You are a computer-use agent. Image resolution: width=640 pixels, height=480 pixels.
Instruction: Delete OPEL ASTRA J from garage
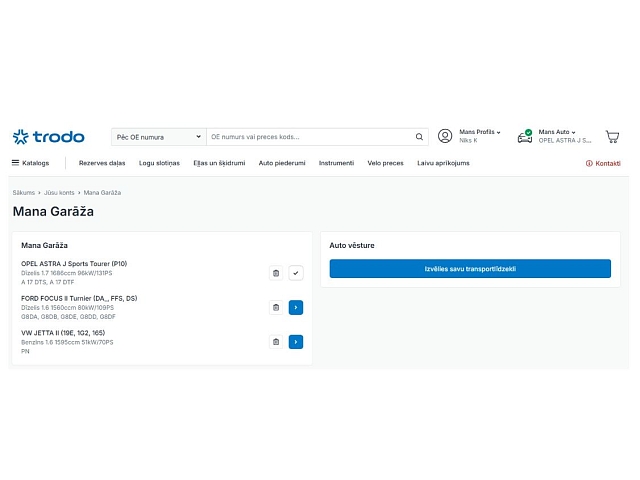click(276, 273)
